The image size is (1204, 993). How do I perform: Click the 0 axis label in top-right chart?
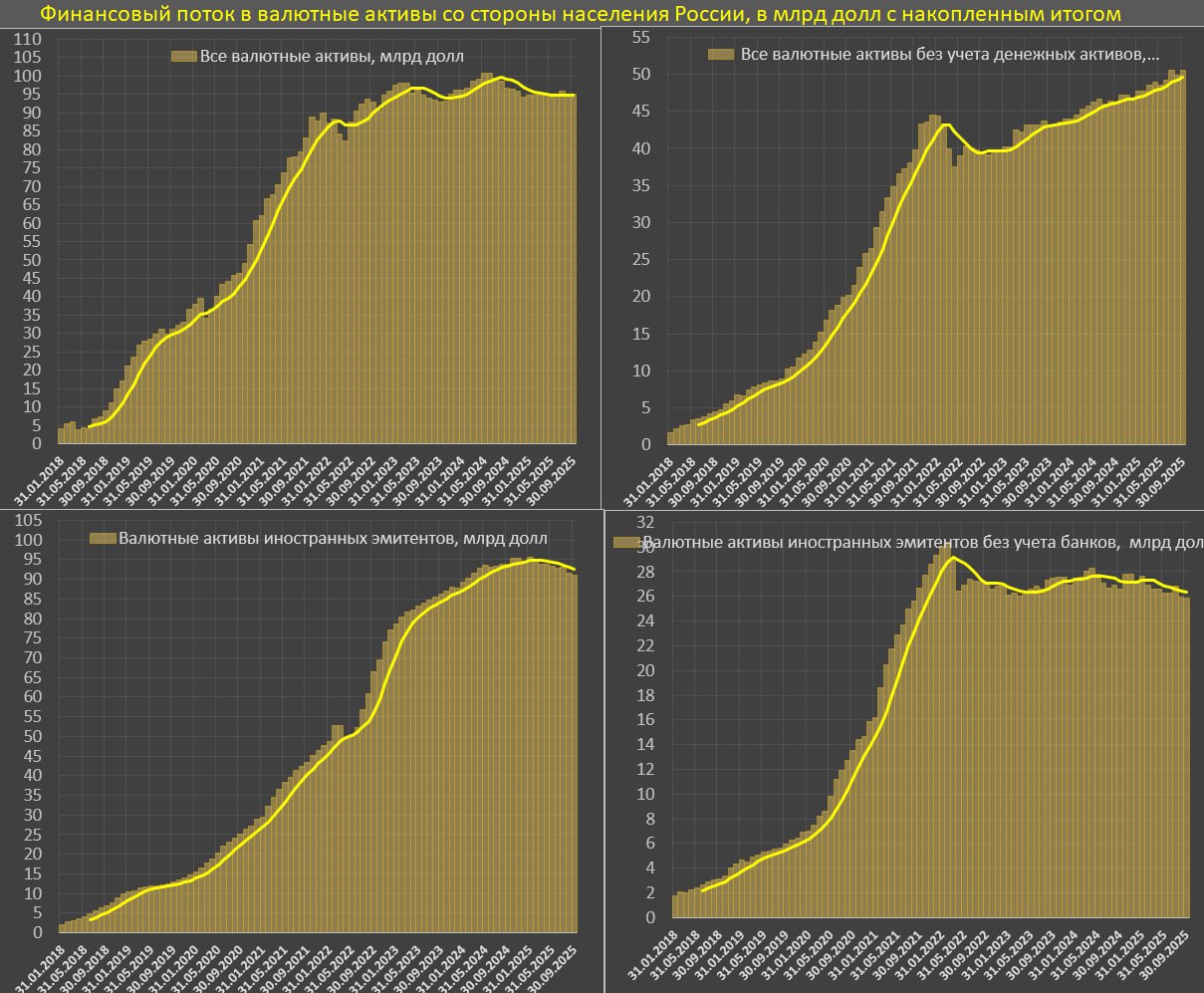point(646,444)
